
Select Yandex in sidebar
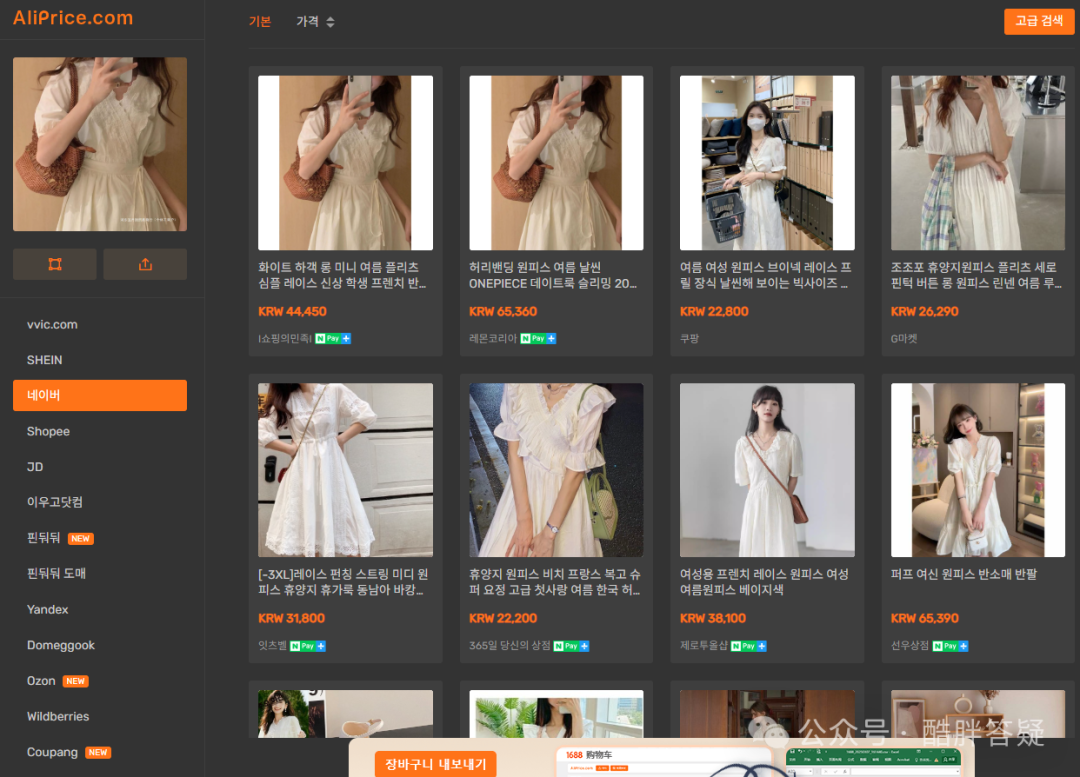(x=48, y=610)
